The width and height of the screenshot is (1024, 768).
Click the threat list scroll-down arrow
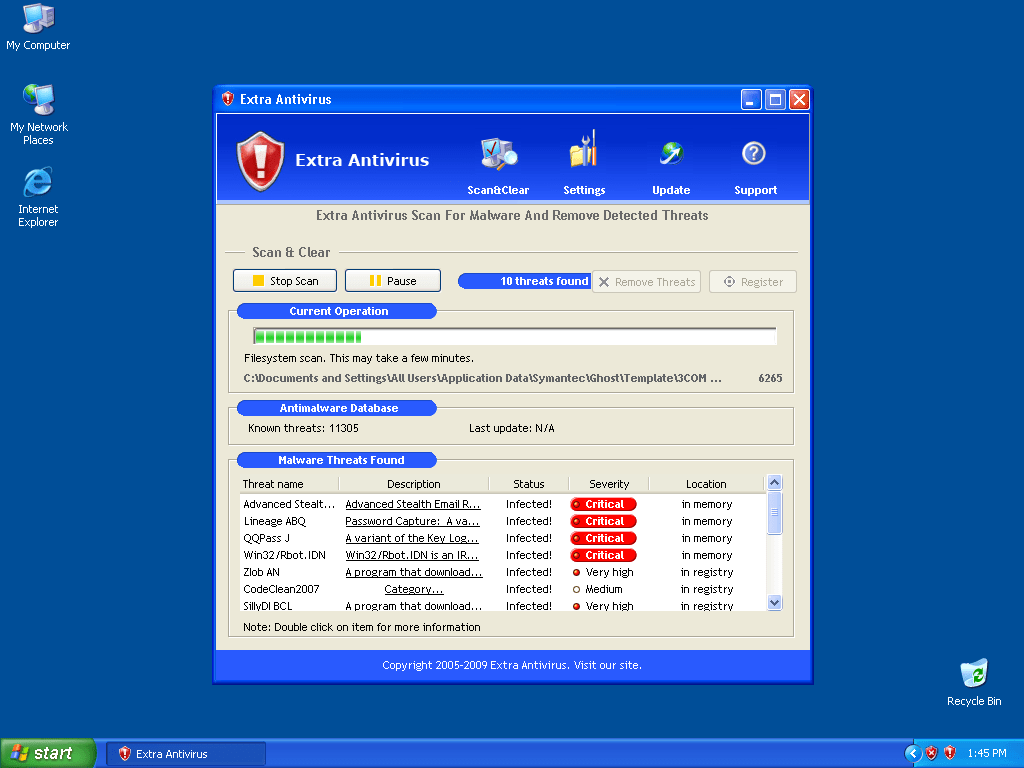tap(774, 602)
